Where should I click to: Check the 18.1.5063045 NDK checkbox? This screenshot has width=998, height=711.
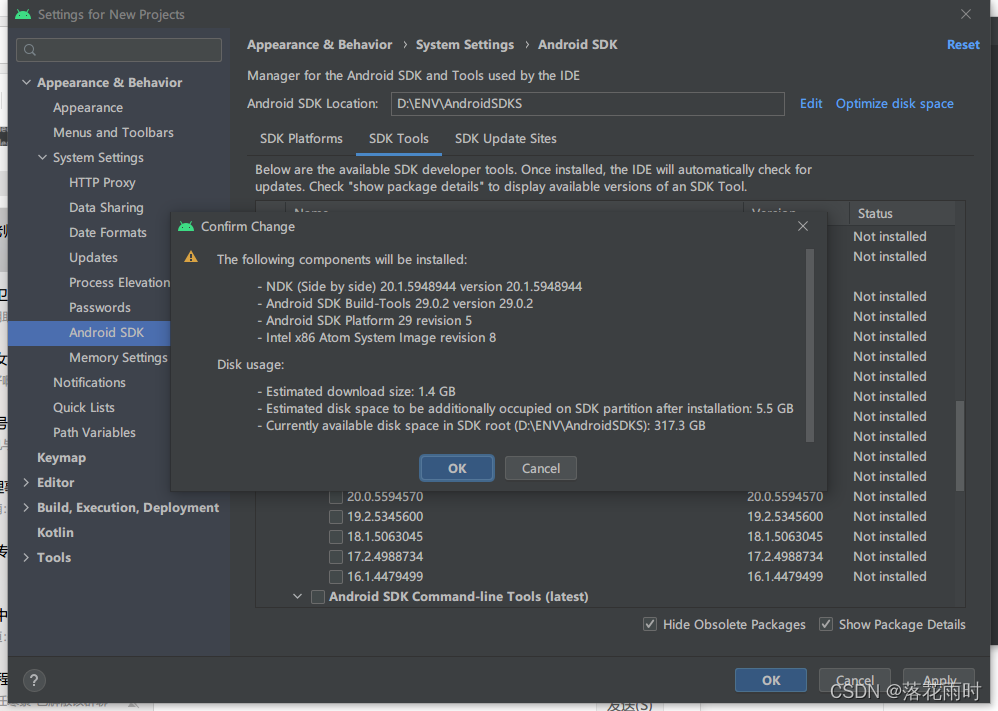(336, 537)
